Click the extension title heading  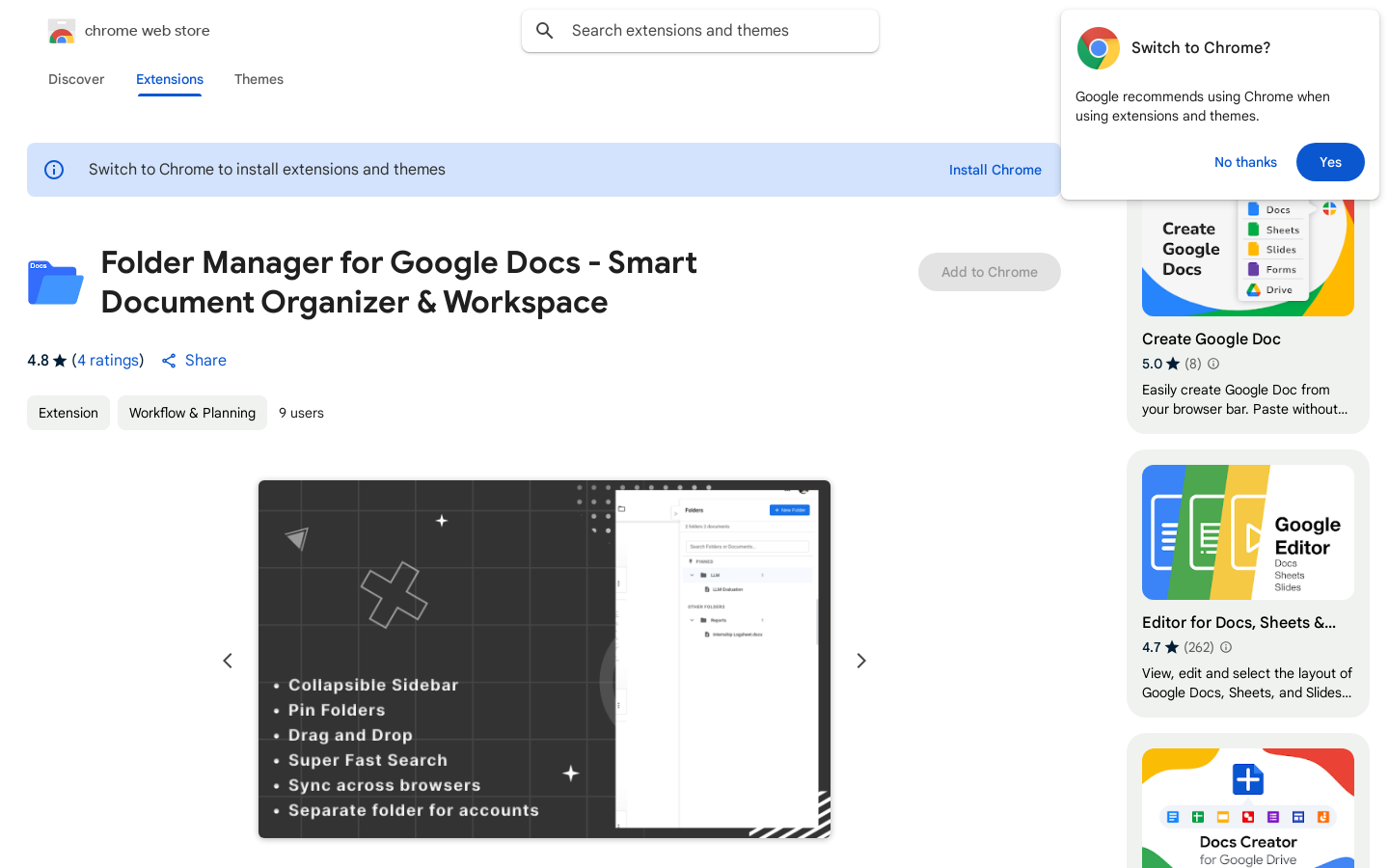tap(399, 283)
